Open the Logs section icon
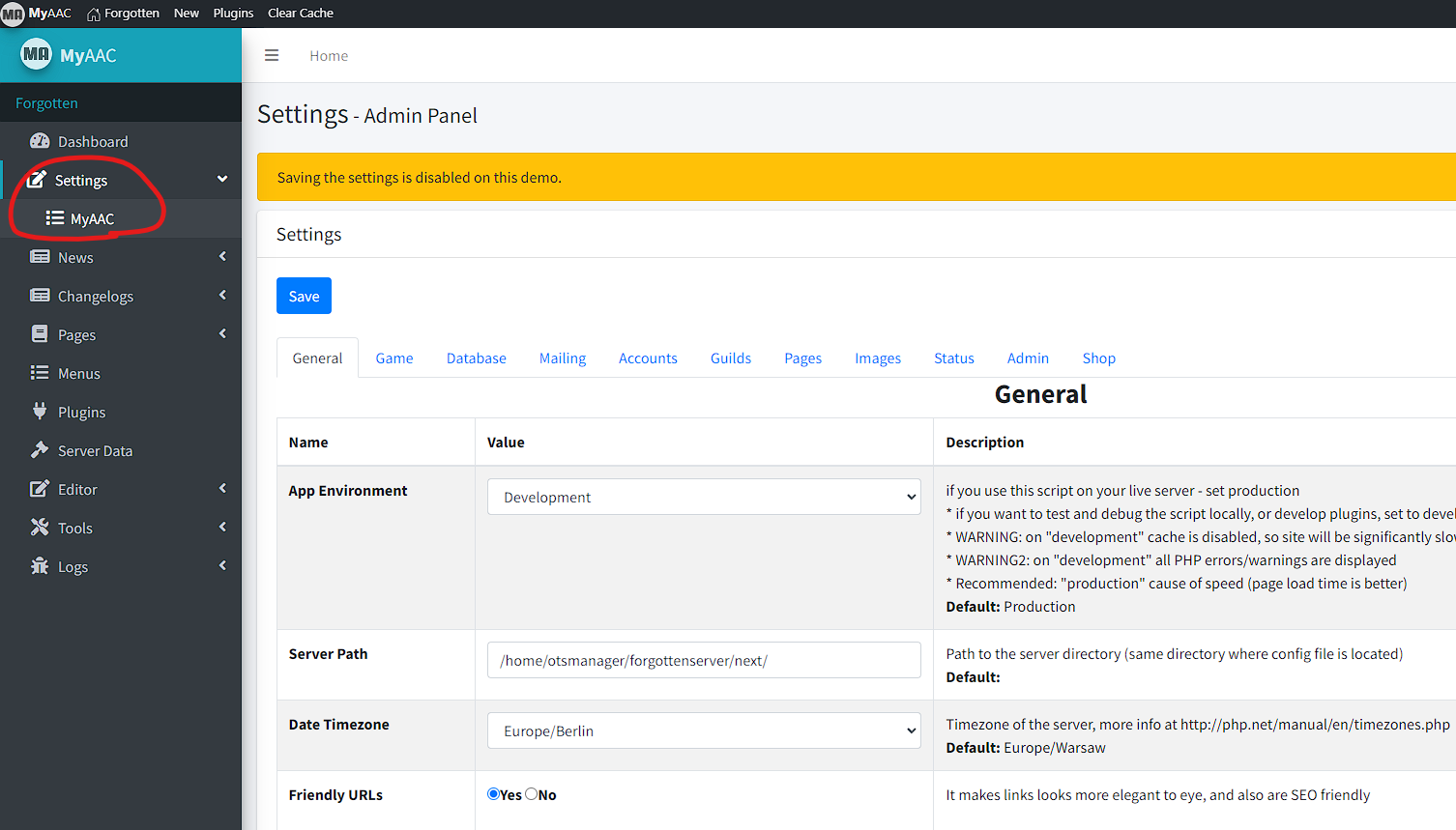This screenshot has height=830, width=1456. point(40,566)
